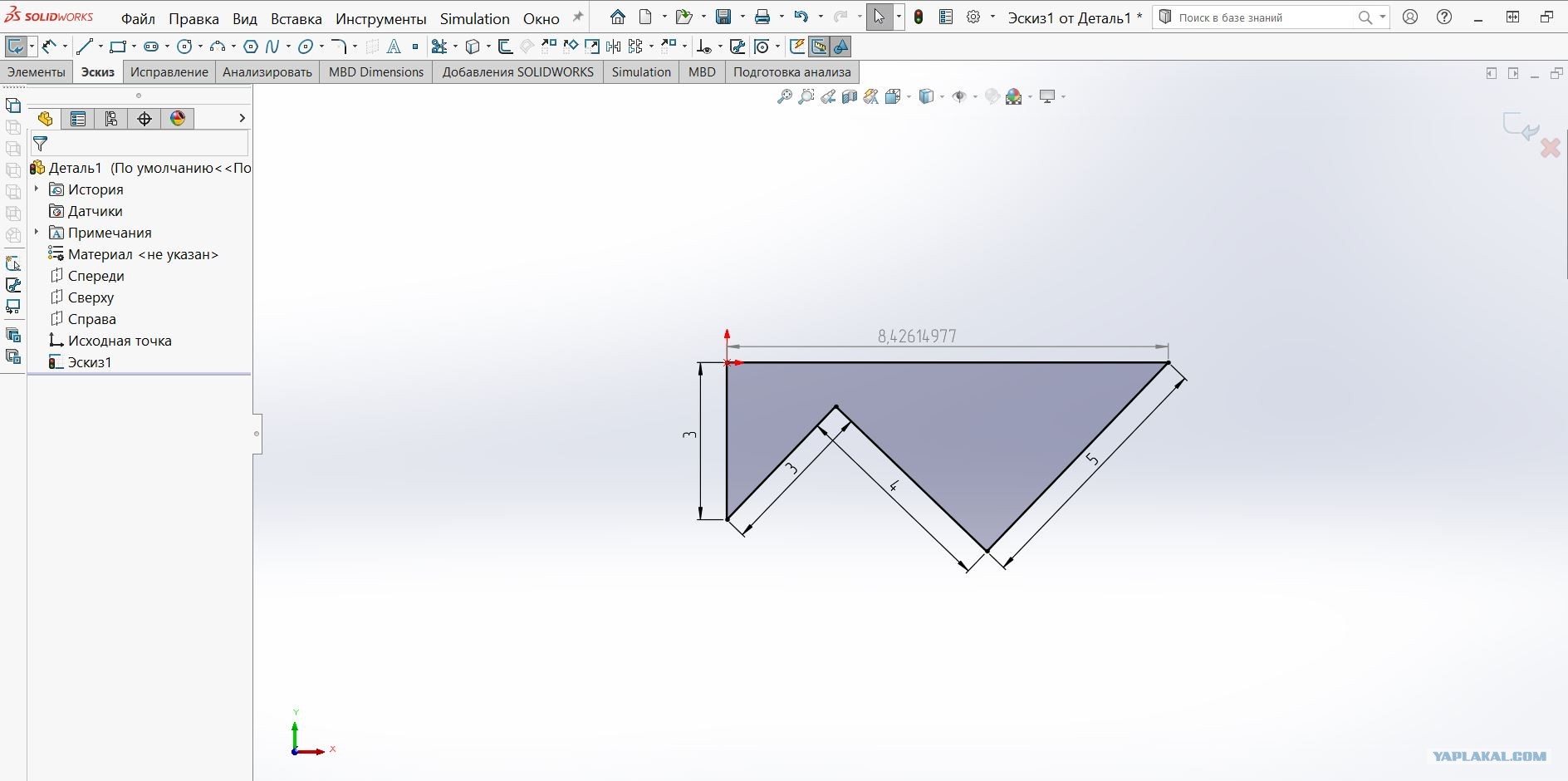1568x781 pixels.
Task: Open the Options gear icon
Action: pyautogui.click(x=973, y=17)
